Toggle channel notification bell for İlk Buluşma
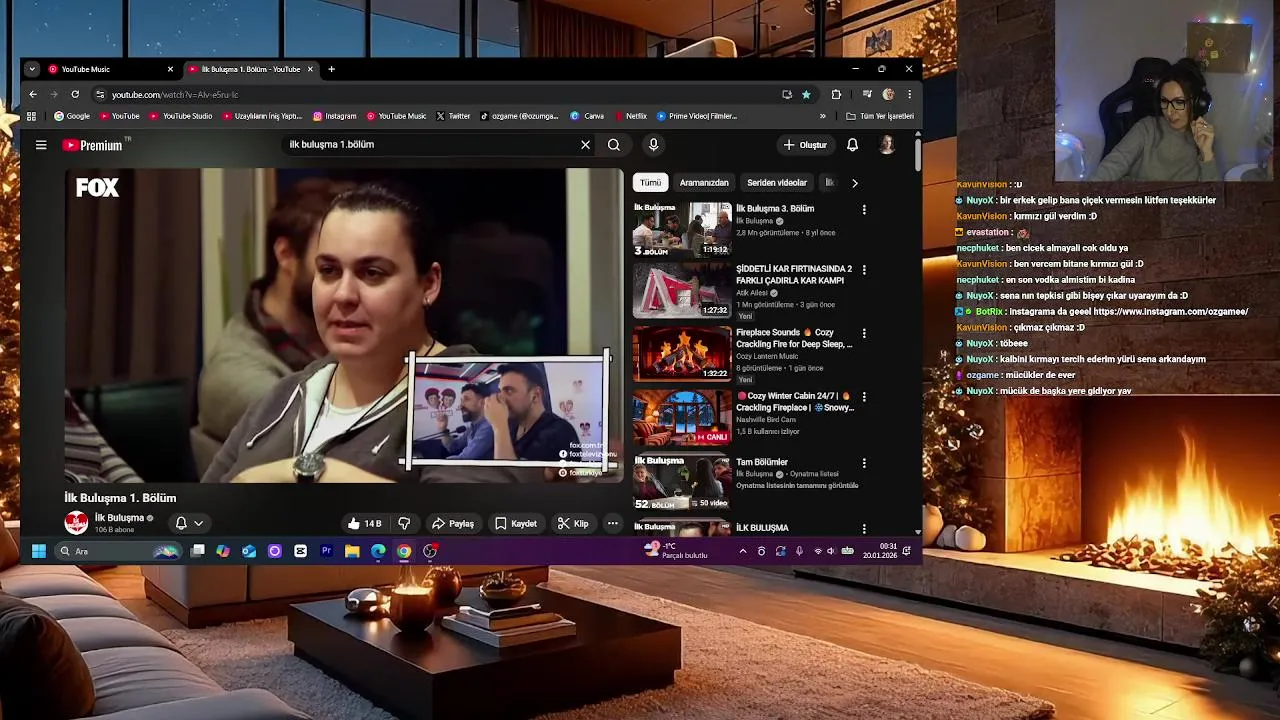The height and width of the screenshot is (720, 1280). [181, 523]
